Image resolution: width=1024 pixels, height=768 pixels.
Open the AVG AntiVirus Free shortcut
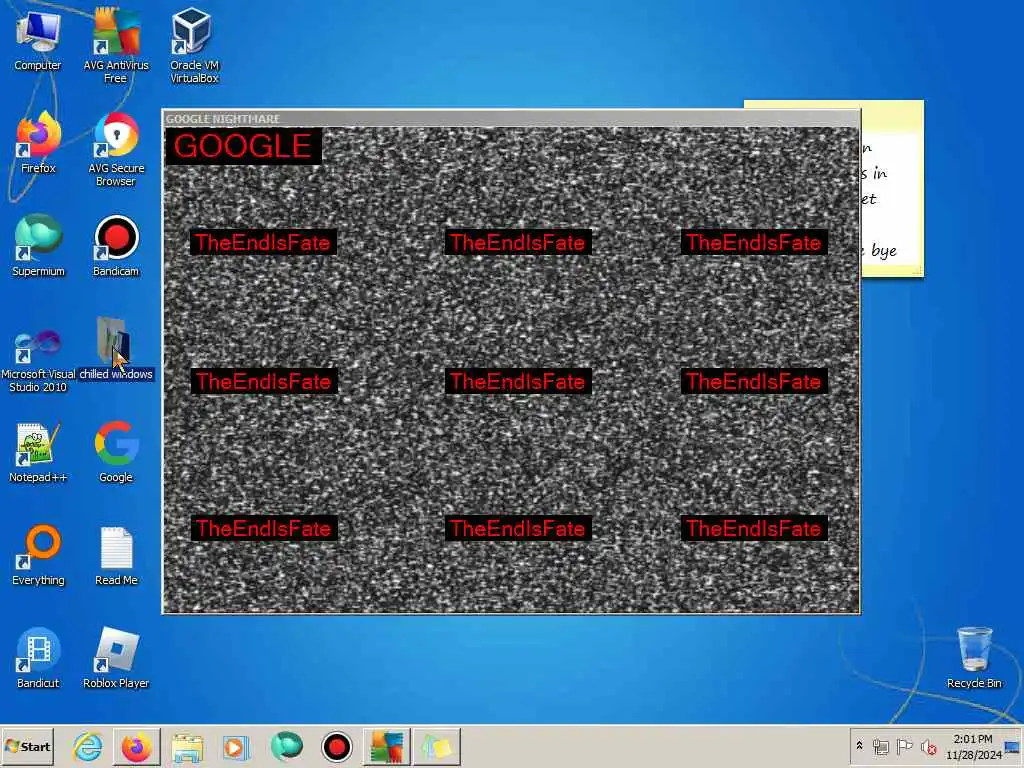(116, 46)
